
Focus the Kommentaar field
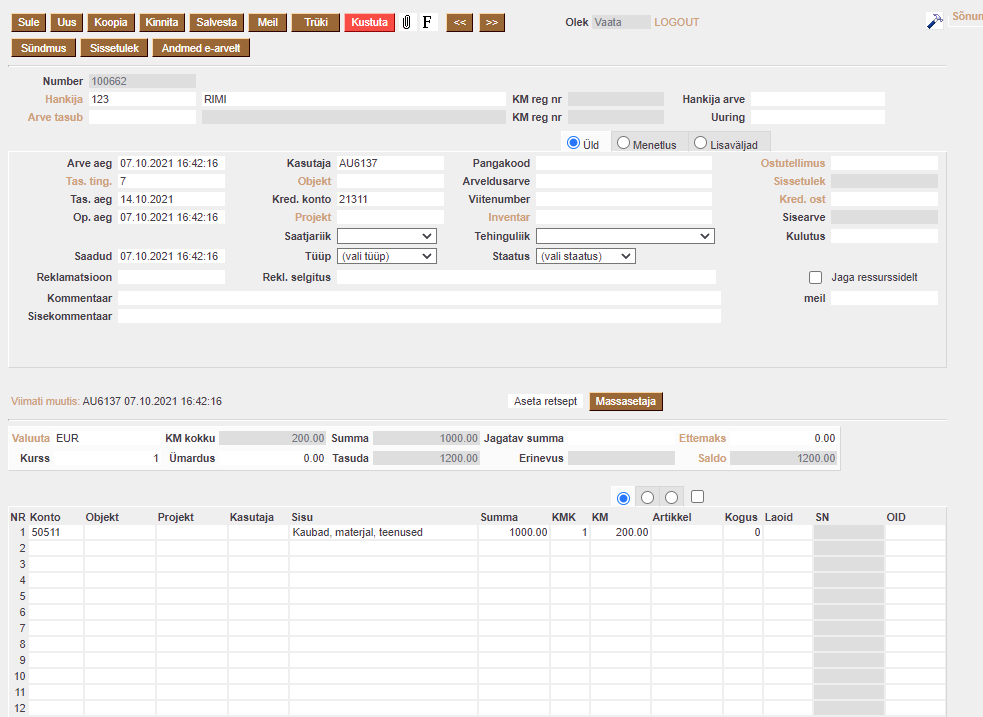pyautogui.click(x=419, y=298)
